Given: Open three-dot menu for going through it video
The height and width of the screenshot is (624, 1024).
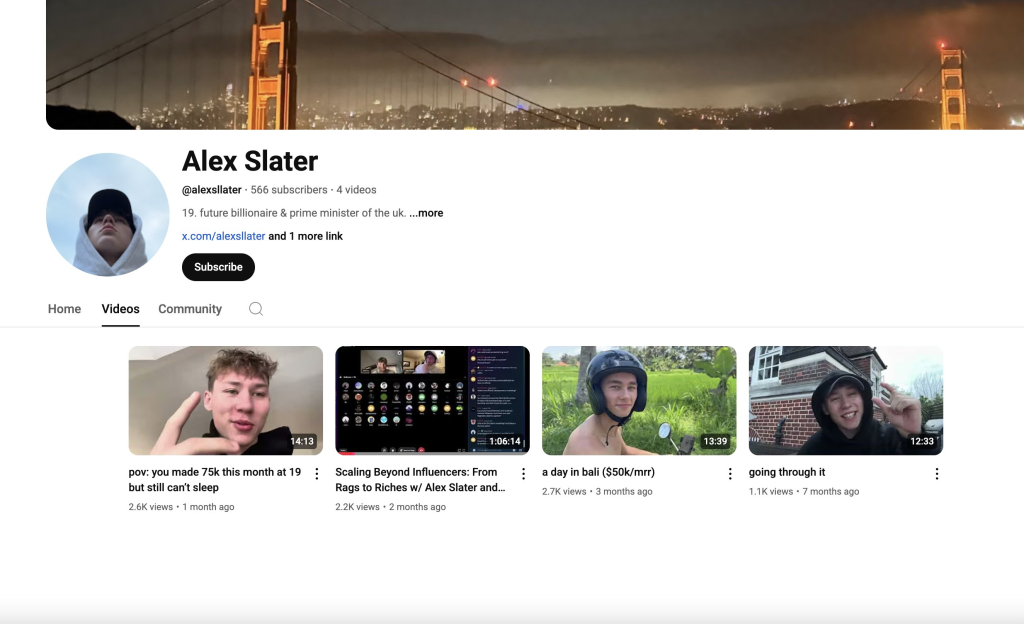Looking at the screenshot, I should pos(937,474).
